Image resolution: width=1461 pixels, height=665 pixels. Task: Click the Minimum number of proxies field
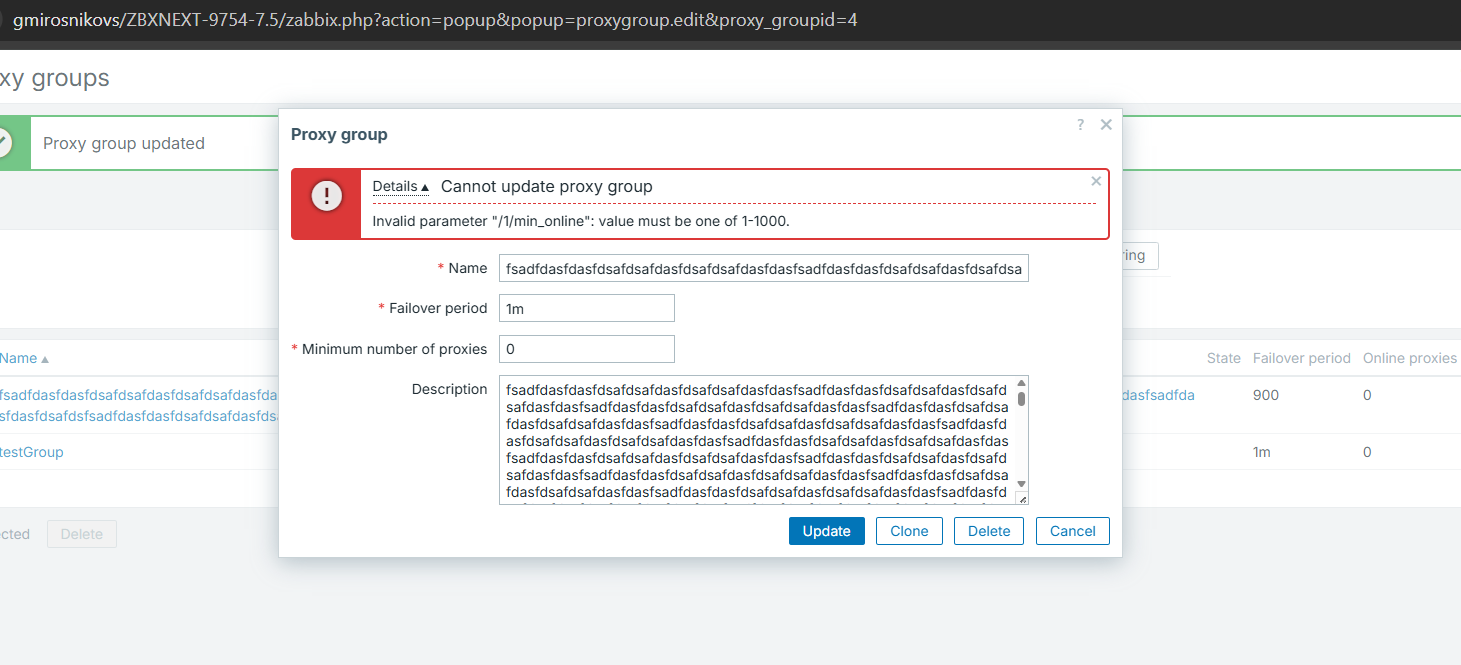pos(587,349)
